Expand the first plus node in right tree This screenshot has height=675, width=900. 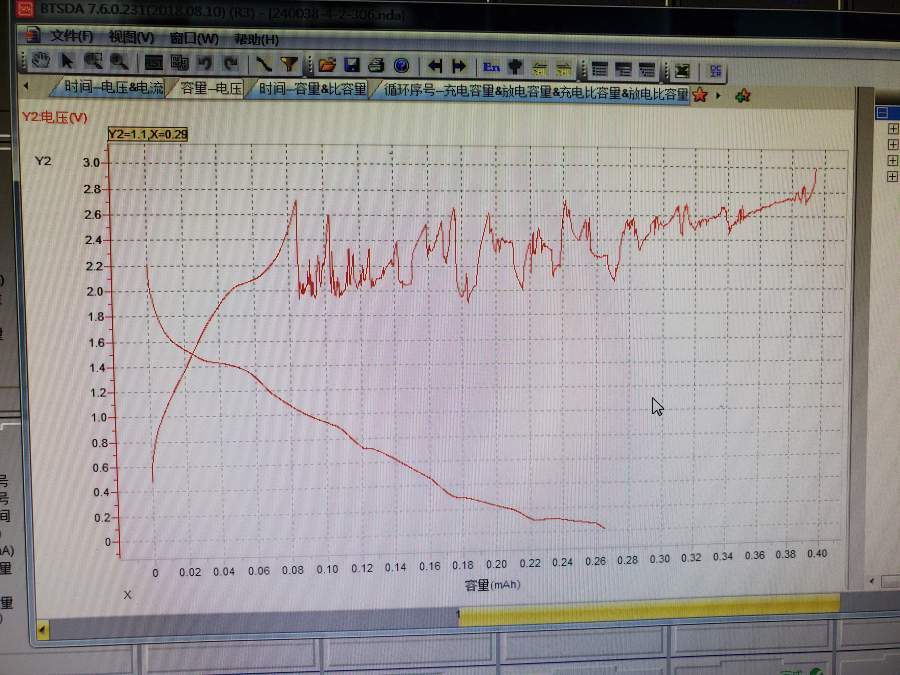[893, 129]
